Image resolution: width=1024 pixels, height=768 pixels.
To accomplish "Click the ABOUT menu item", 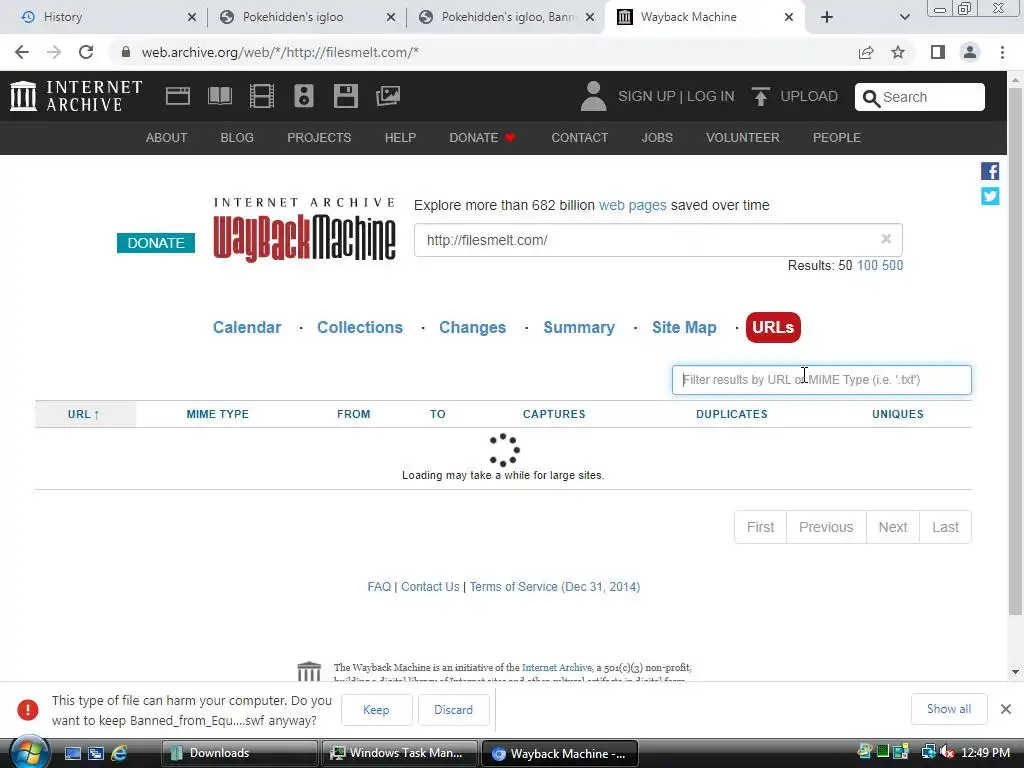I will point(166,138).
